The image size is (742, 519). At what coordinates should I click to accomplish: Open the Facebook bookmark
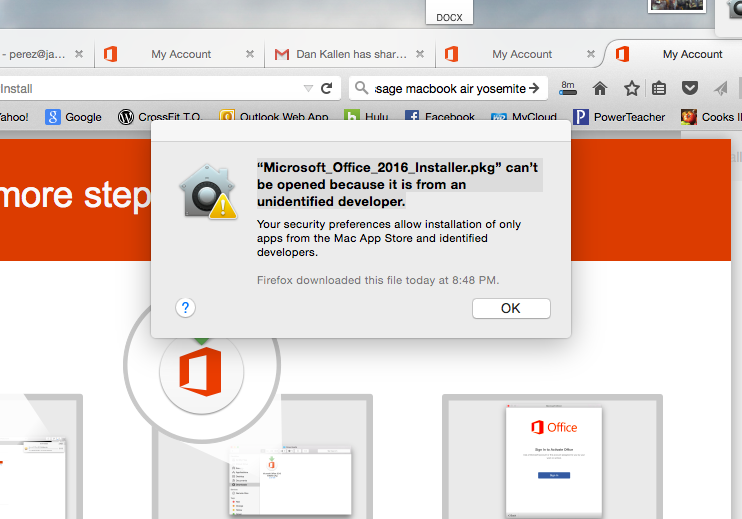[440, 117]
